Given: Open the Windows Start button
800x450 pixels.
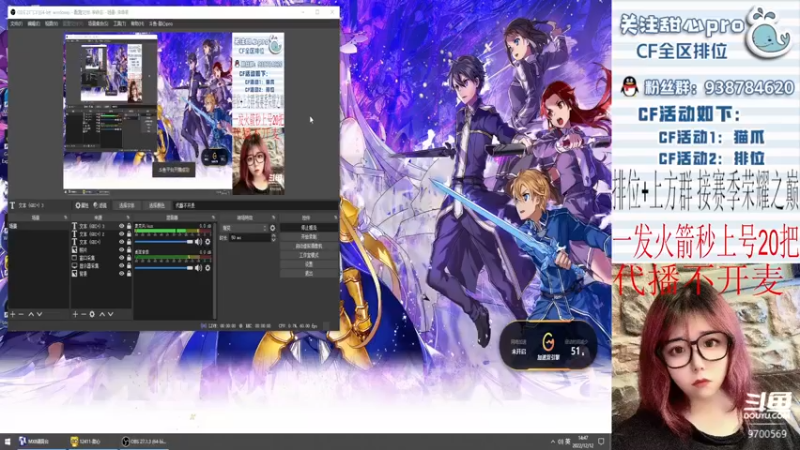Looking at the screenshot, I should pyautogui.click(x=7, y=441).
